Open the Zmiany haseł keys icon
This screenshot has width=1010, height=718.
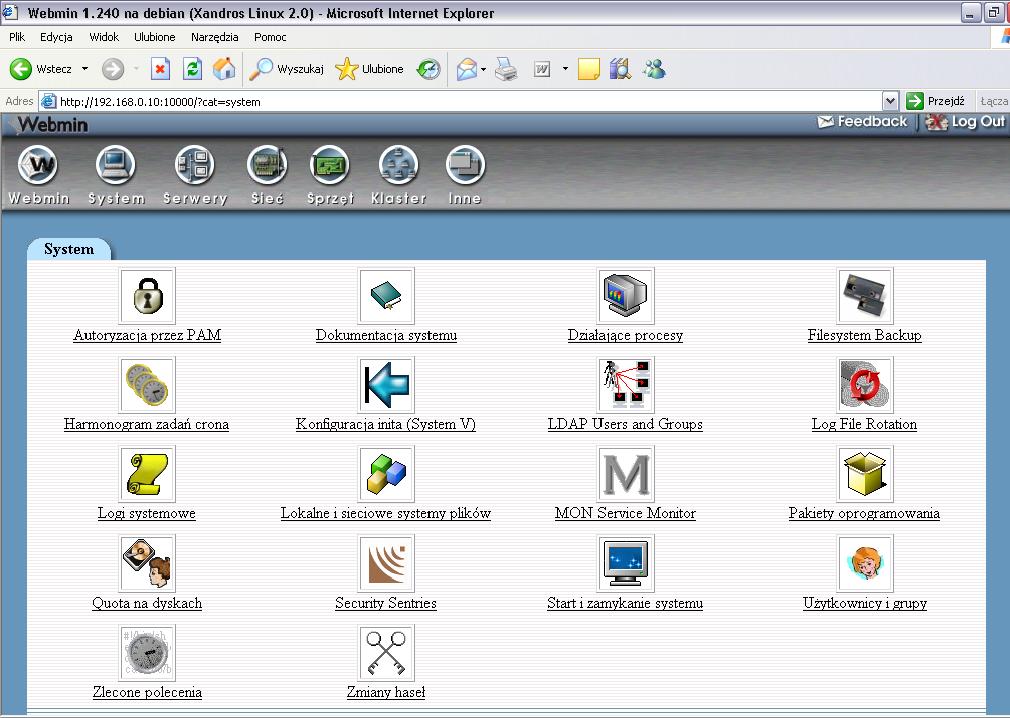click(386, 653)
